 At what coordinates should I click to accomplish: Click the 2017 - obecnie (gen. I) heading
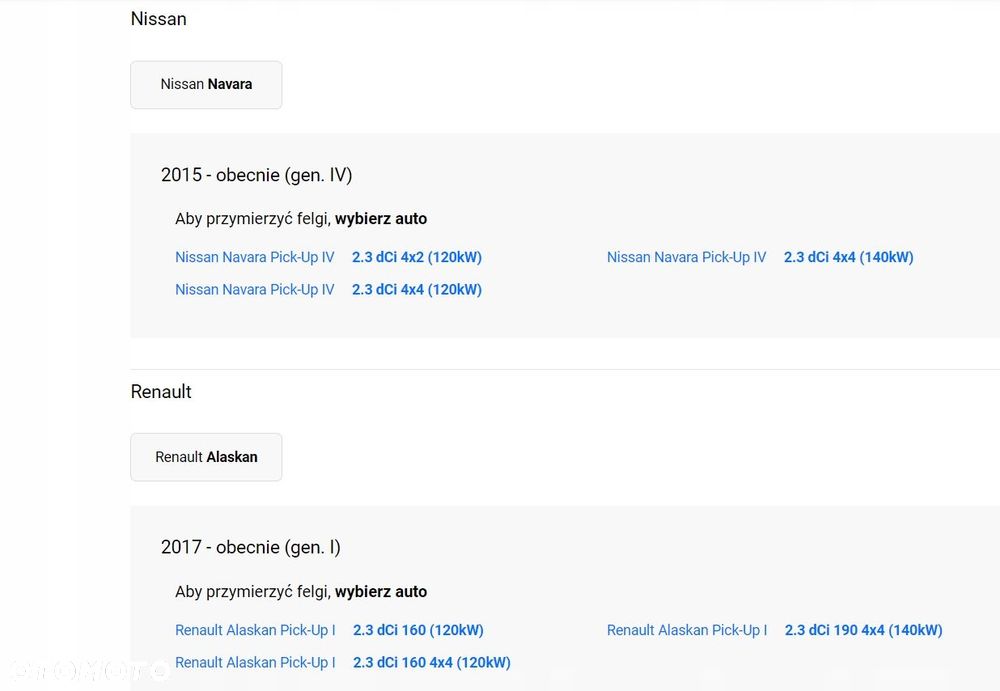pos(250,547)
